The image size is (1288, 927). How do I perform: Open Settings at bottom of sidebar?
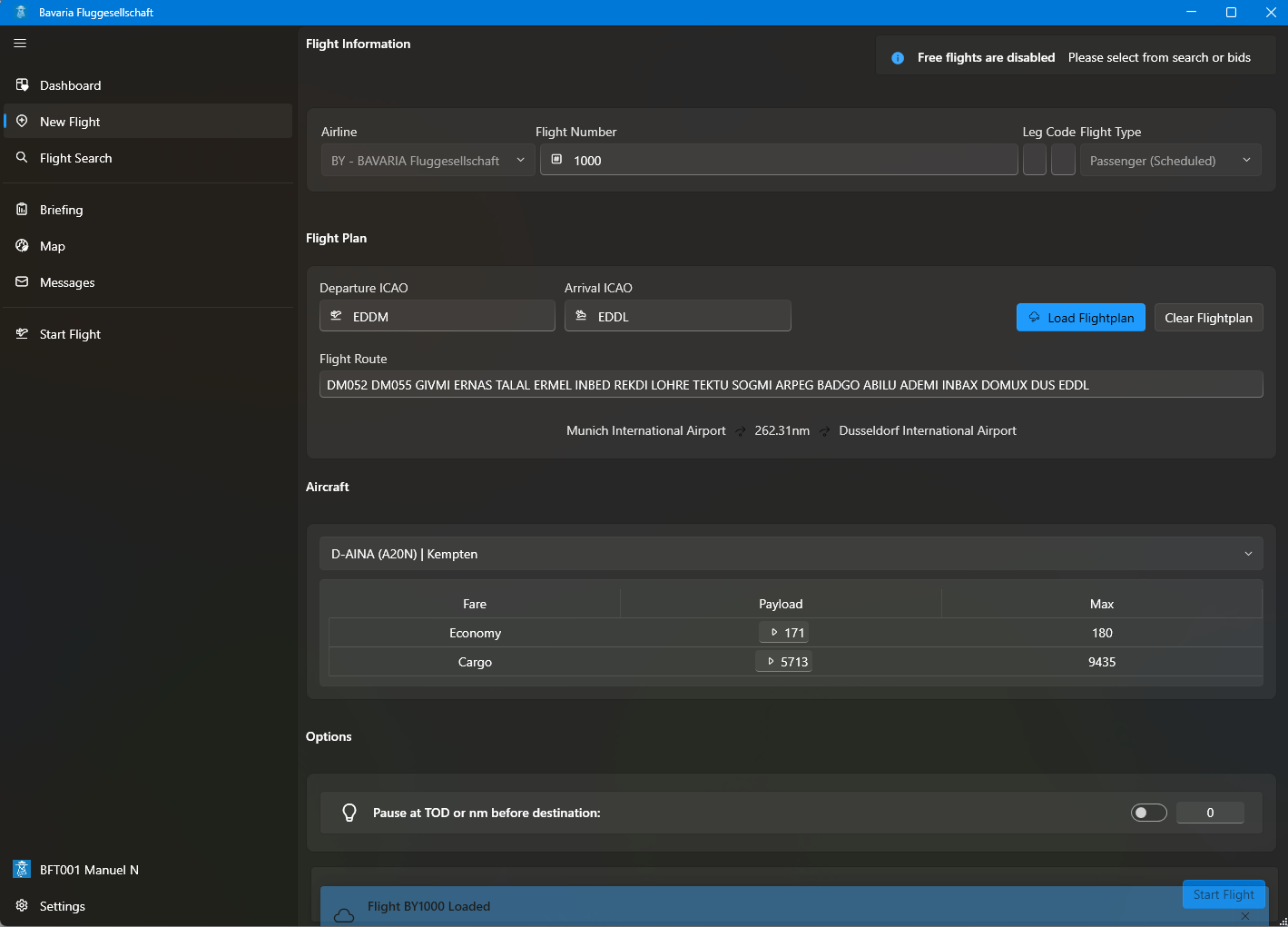coord(148,906)
